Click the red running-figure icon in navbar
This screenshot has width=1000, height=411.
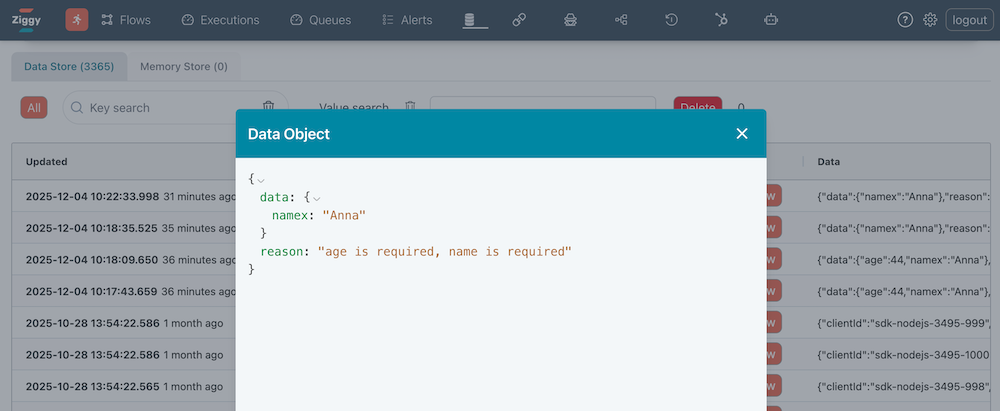coord(77,20)
